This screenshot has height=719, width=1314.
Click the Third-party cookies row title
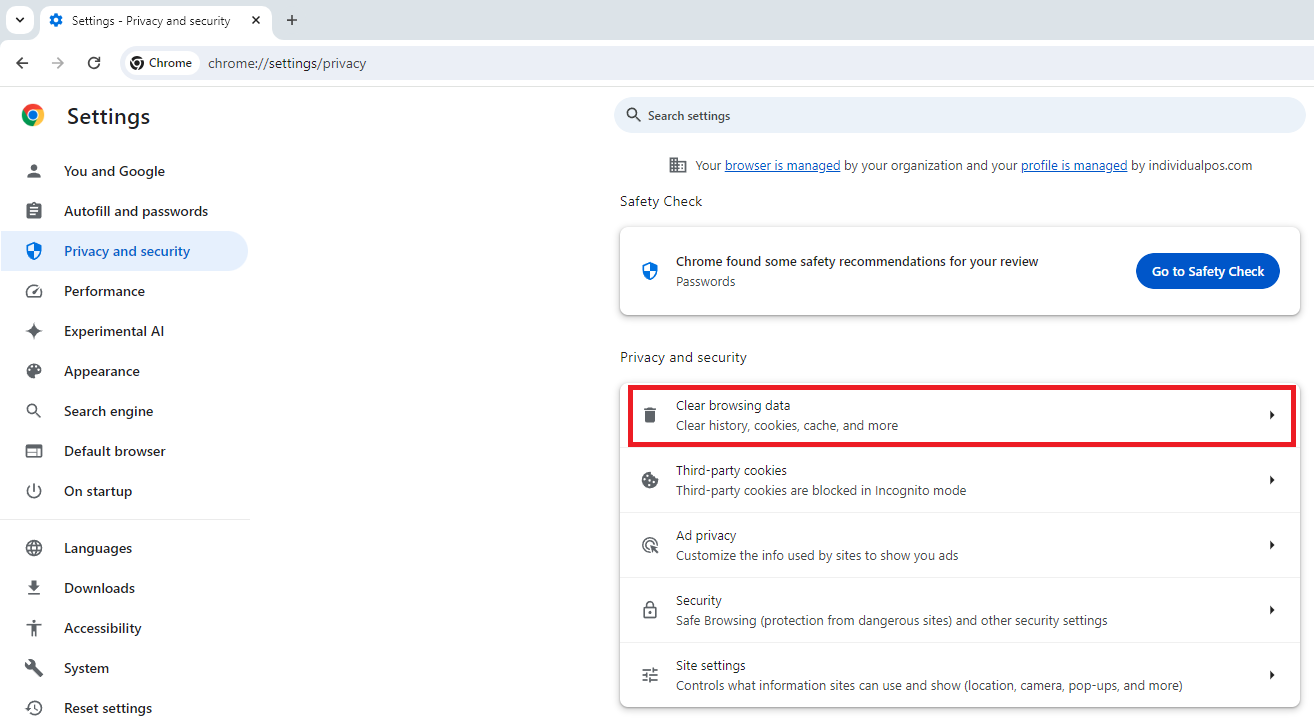pos(731,471)
